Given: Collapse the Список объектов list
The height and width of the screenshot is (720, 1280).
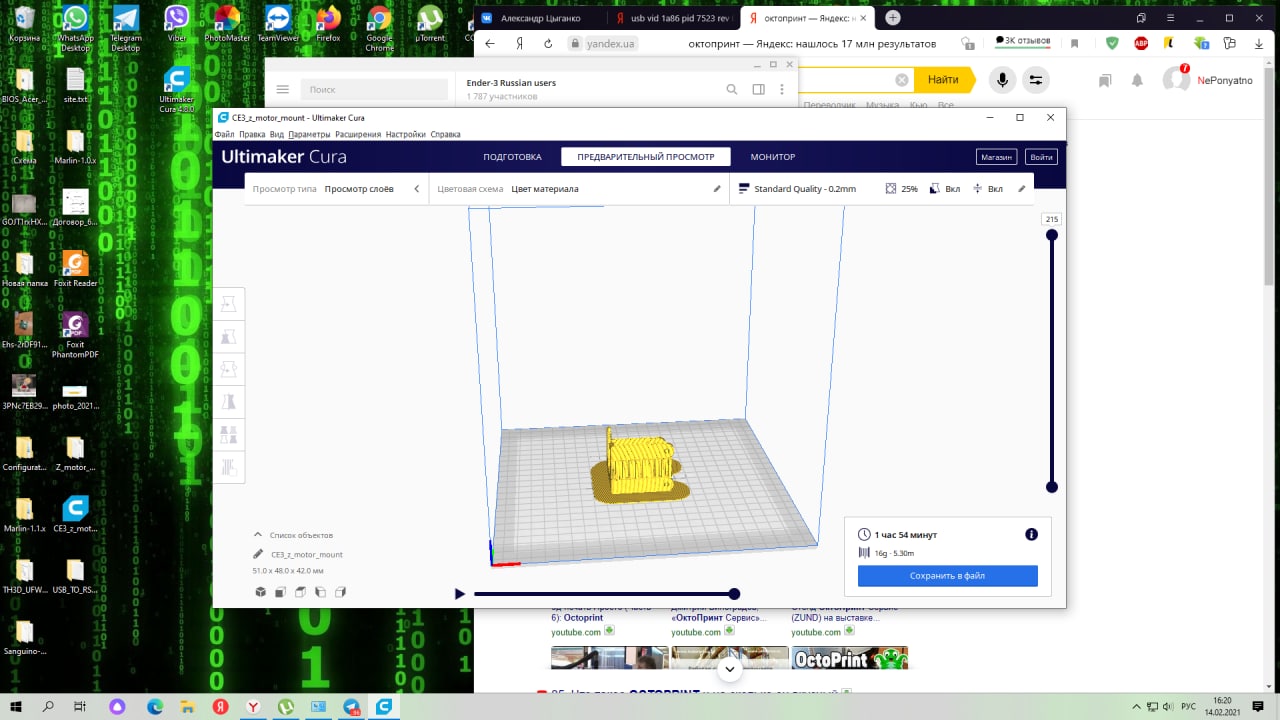Looking at the screenshot, I should [x=258, y=535].
